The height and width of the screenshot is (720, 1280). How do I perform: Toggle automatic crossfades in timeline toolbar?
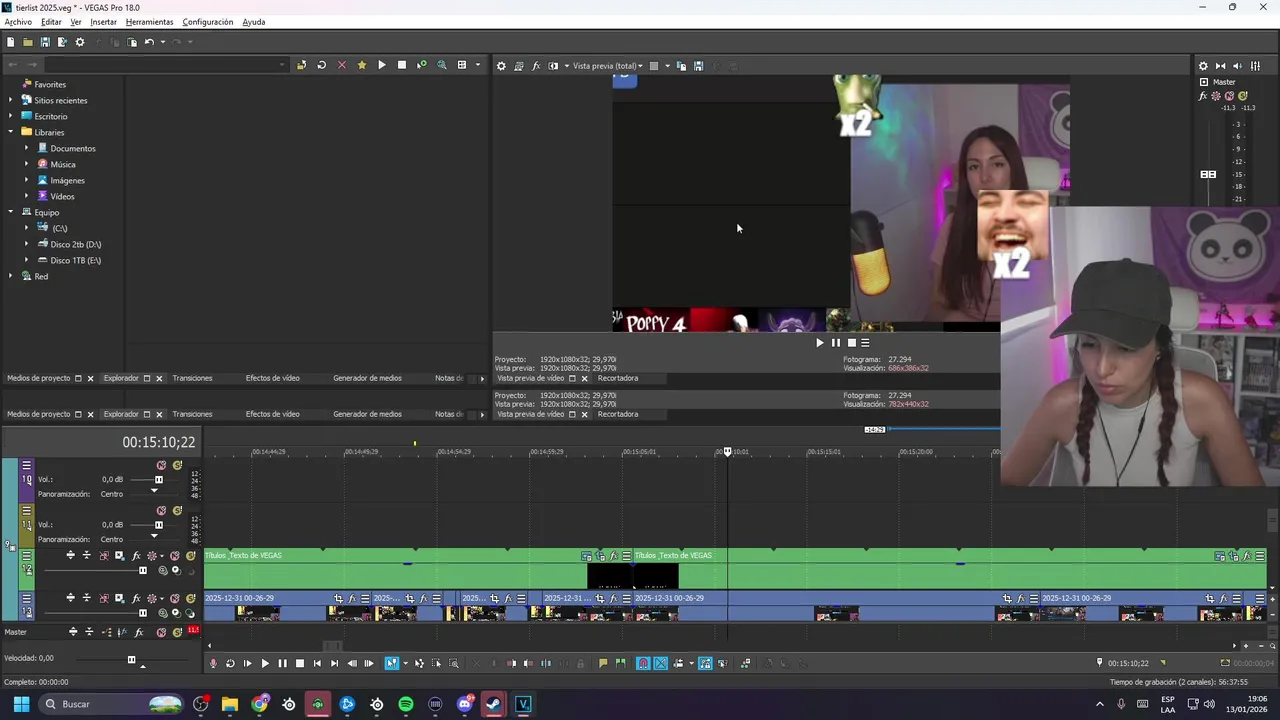(x=660, y=663)
